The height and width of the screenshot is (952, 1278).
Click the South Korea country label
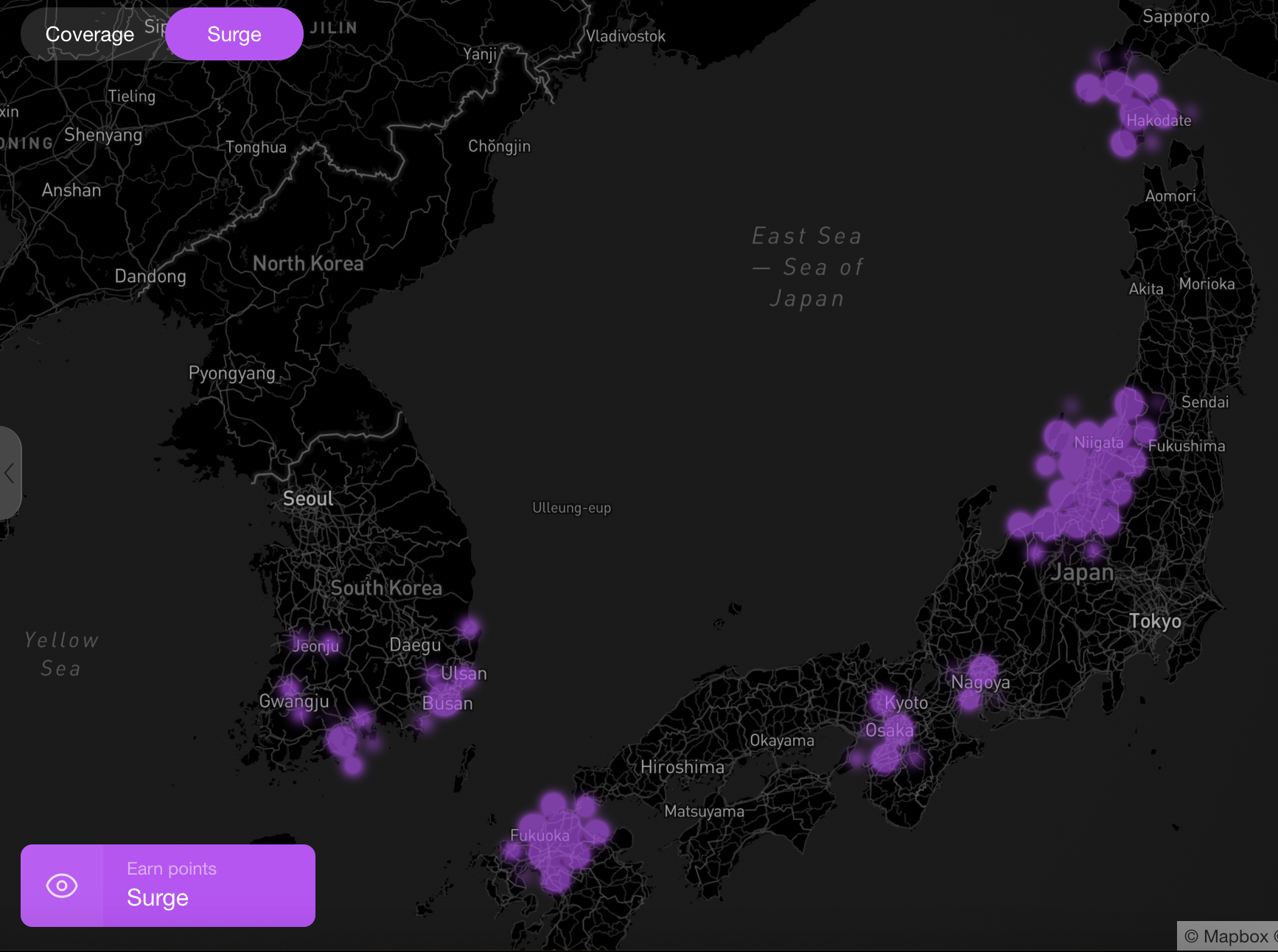[x=386, y=588]
